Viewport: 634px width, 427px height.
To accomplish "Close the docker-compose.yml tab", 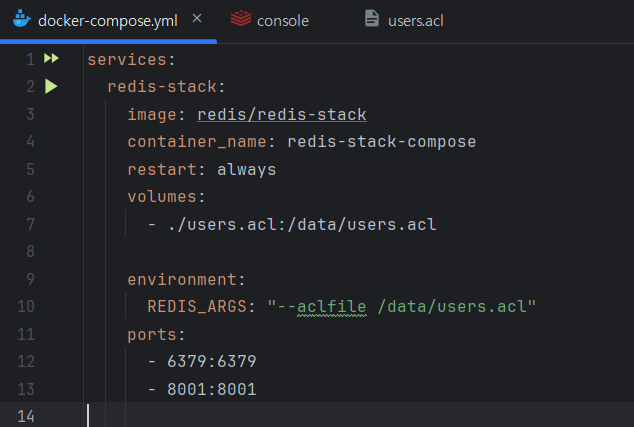I will [x=197, y=18].
